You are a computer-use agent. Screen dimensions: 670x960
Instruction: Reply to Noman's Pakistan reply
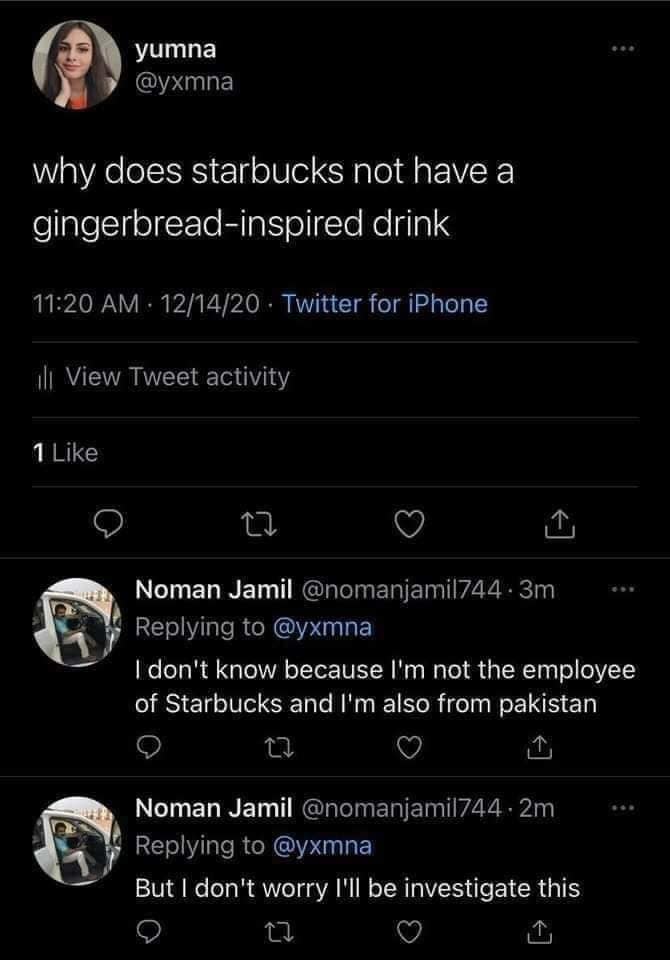[148, 745]
